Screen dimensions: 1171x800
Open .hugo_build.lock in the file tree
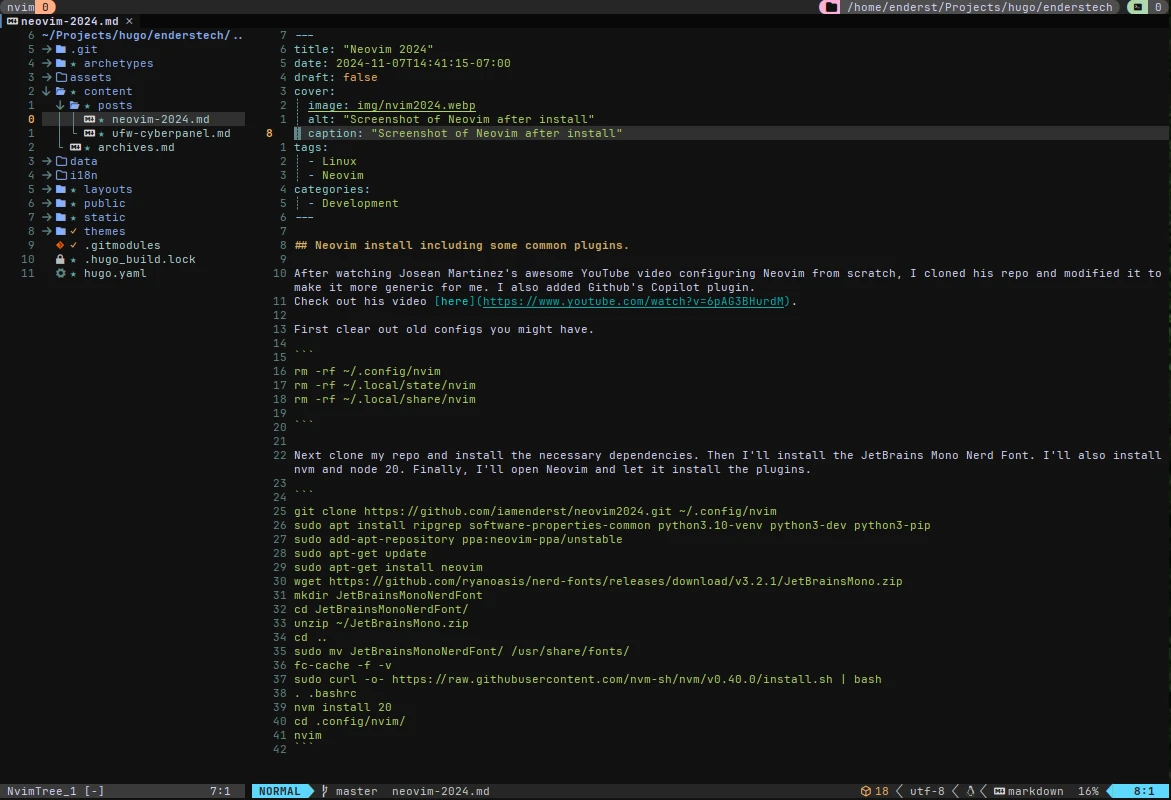tap(140, 259)
